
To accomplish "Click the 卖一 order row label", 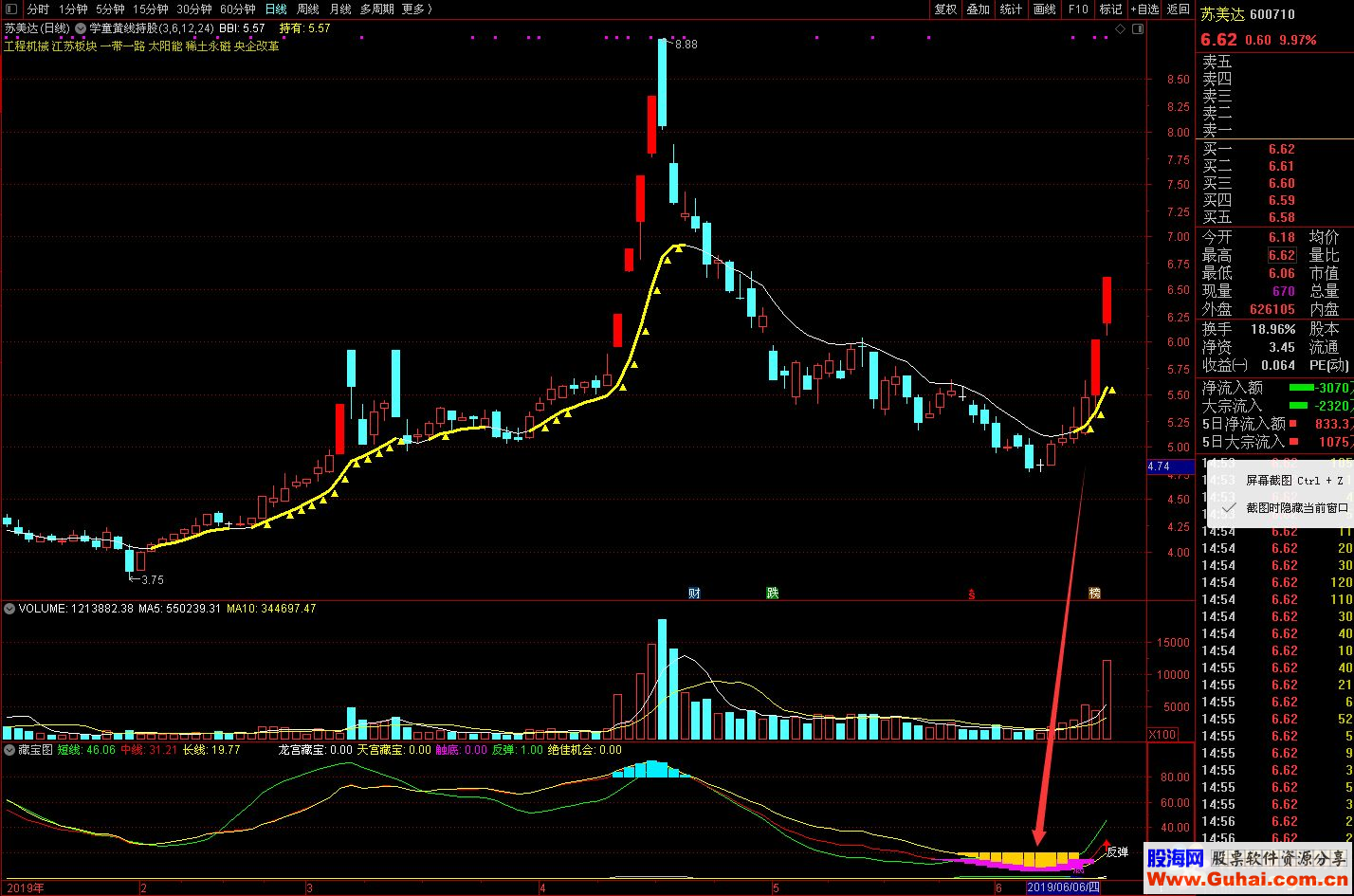I will (x=1217, y=130).
